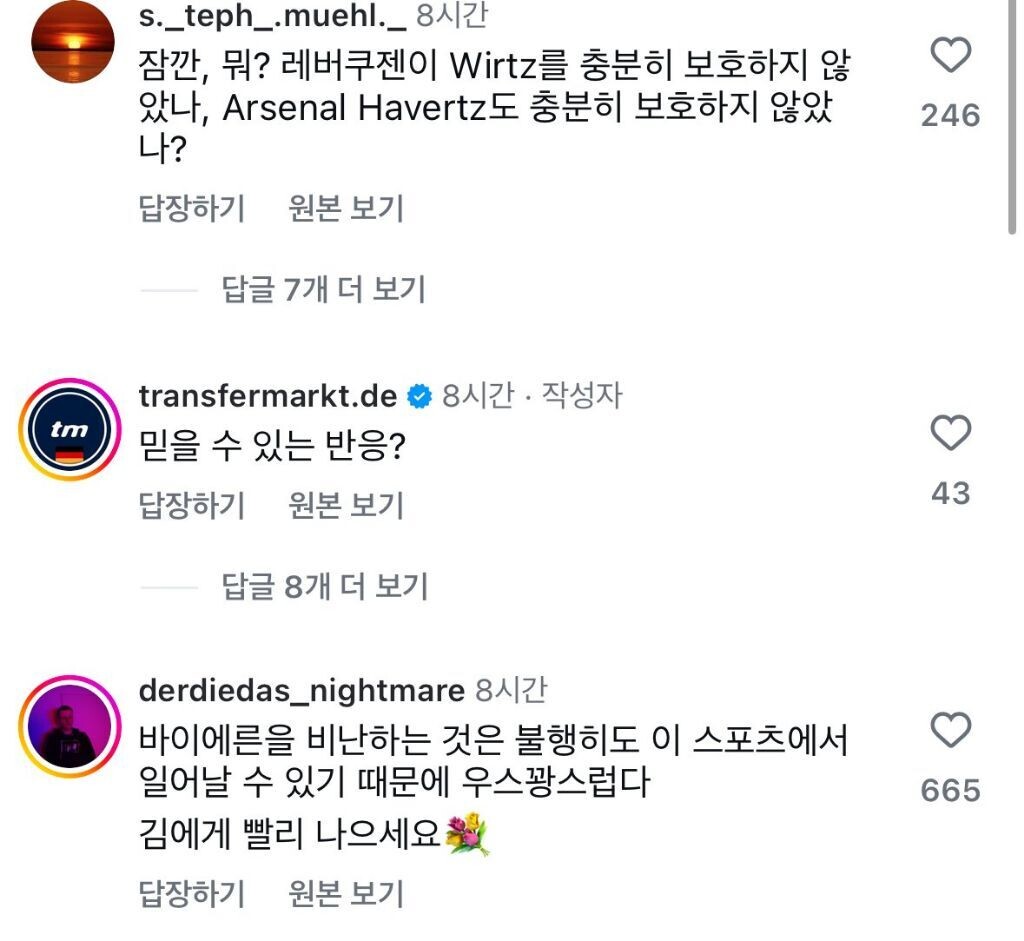Viewport: 1024px width, 941px height.
Task: Show original of Wirtz comment via 원본 보기
Action: (x=346, y=209)
